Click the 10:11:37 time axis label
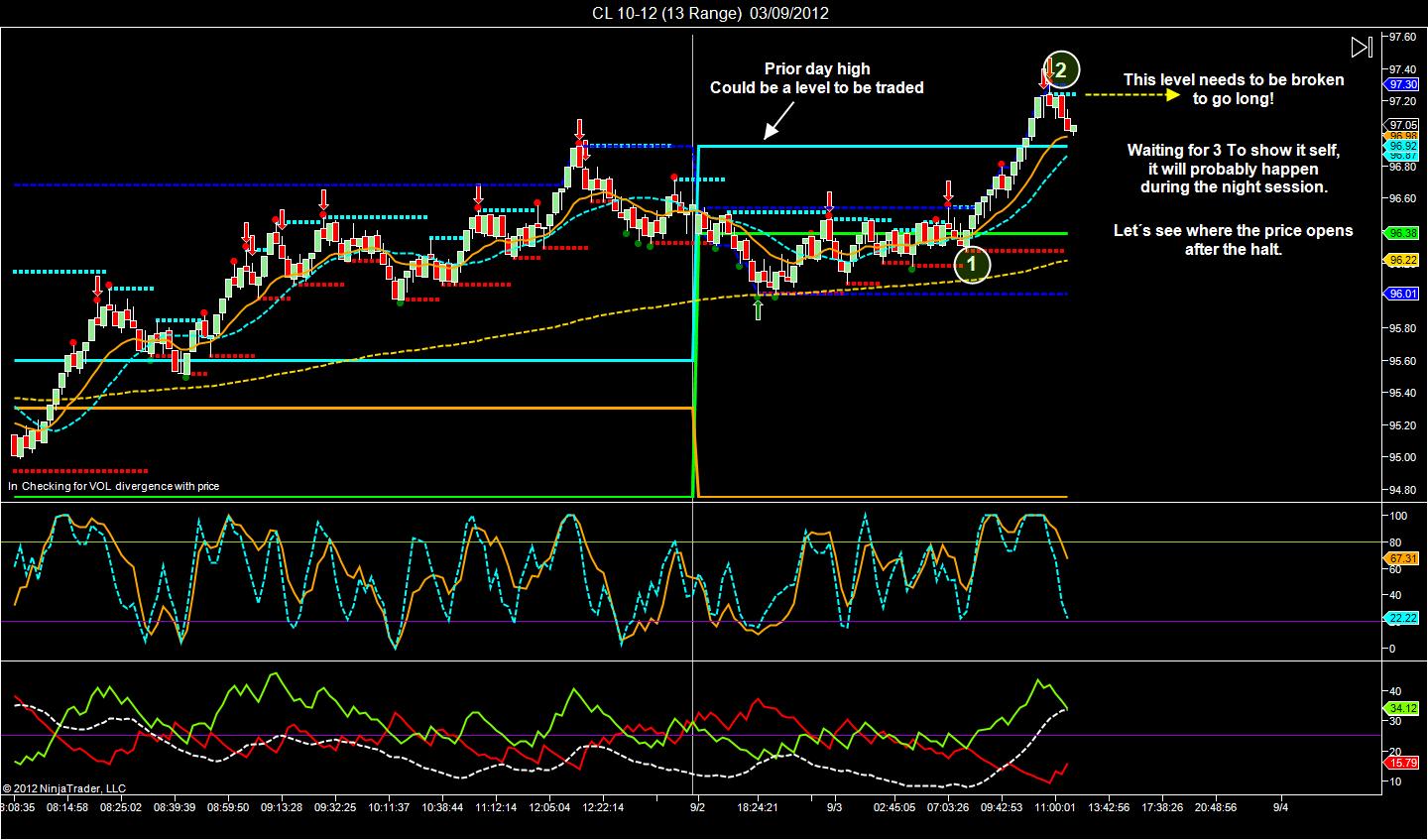Viewport: 1428px width, 840px height. pos(389,807)
